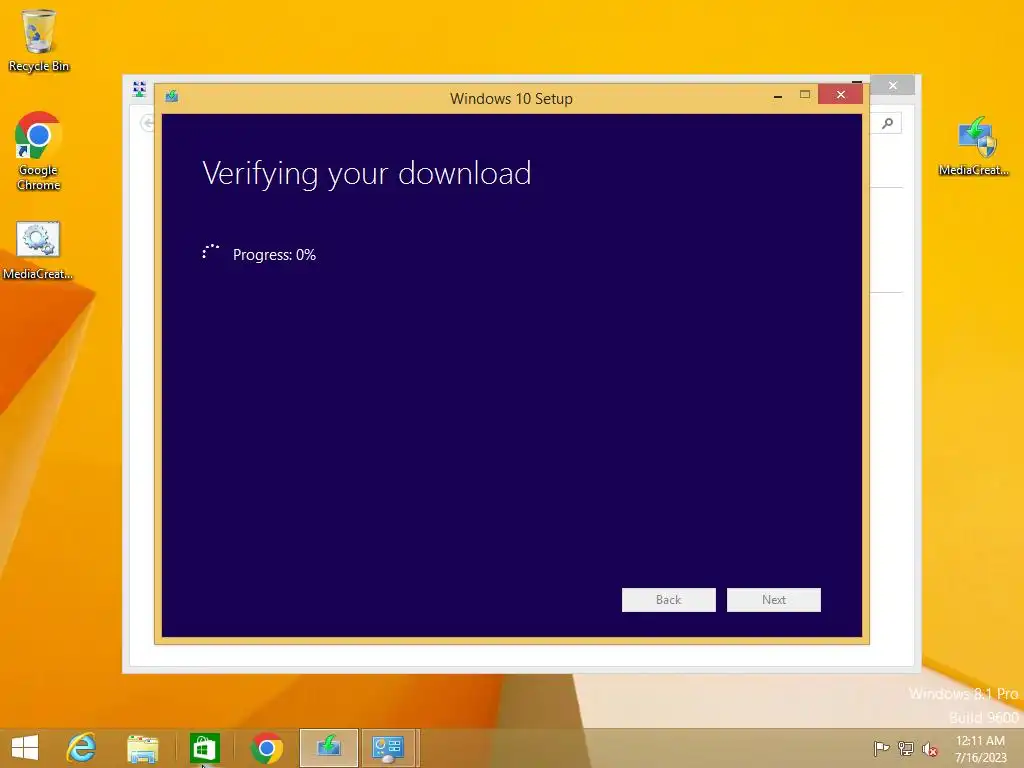
Task: Open the Windows Store taskbar icon
Action: [204, 748]
